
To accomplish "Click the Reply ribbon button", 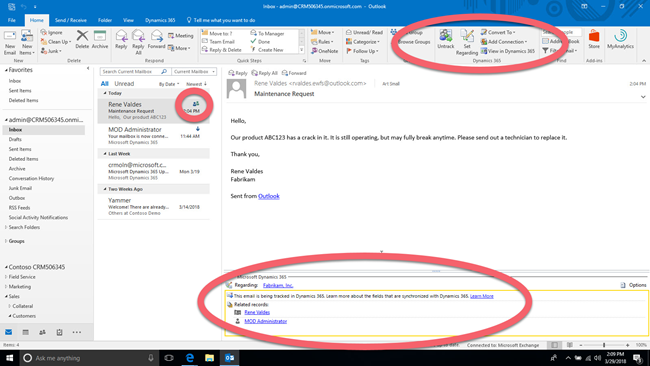I will [x=121, y=40].
